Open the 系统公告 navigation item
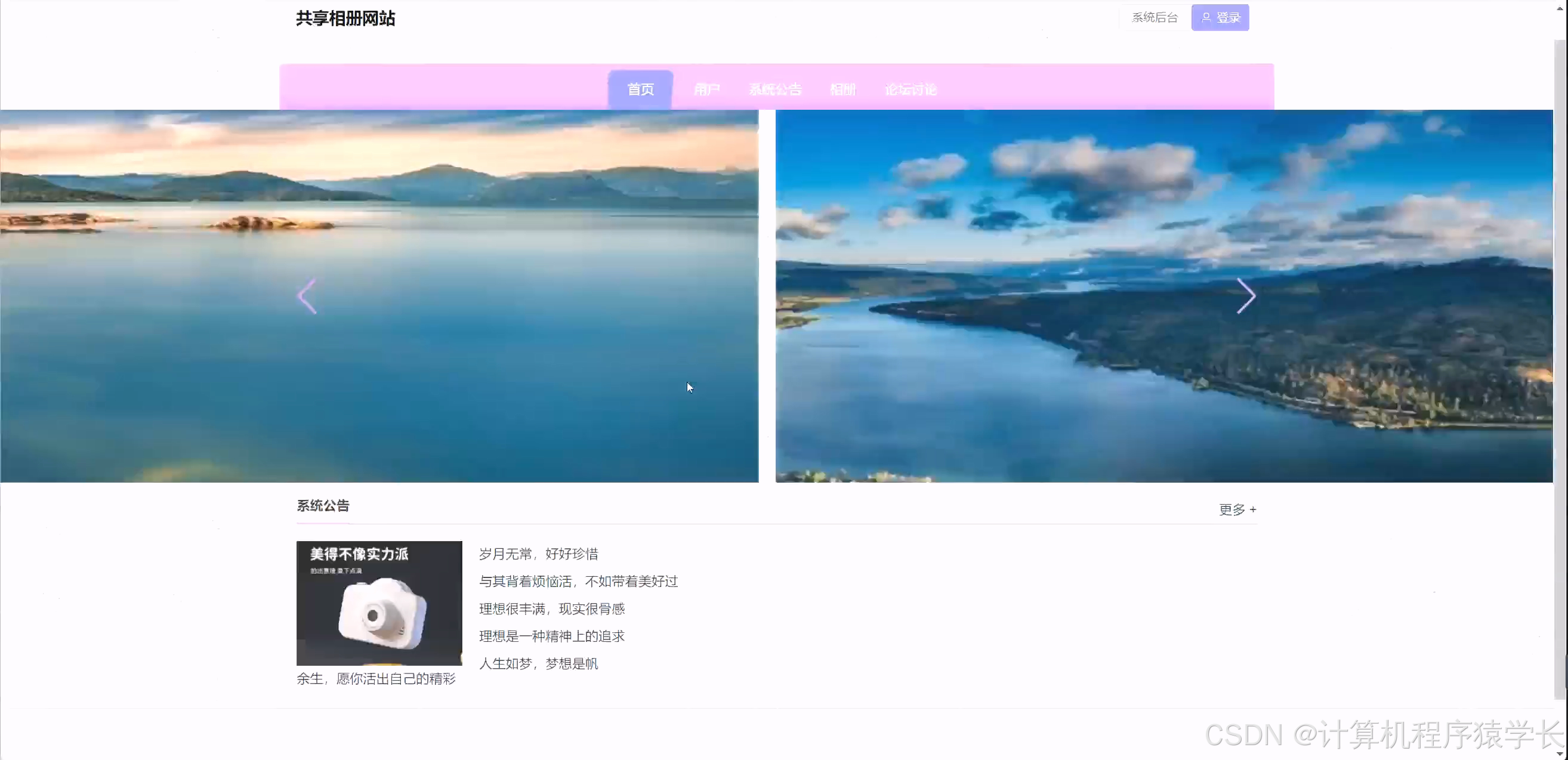The height and width of the screenshot is (760, 1568). [x=775, y=89]
